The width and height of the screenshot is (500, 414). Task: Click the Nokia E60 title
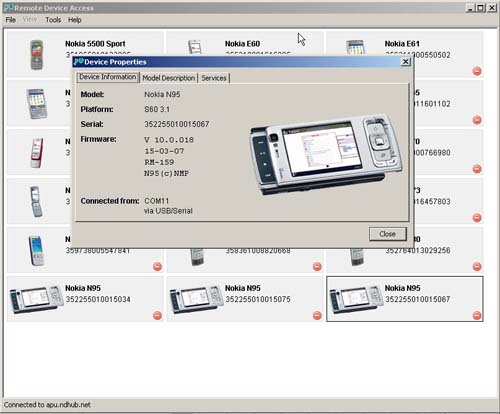(x=242, y=44)
